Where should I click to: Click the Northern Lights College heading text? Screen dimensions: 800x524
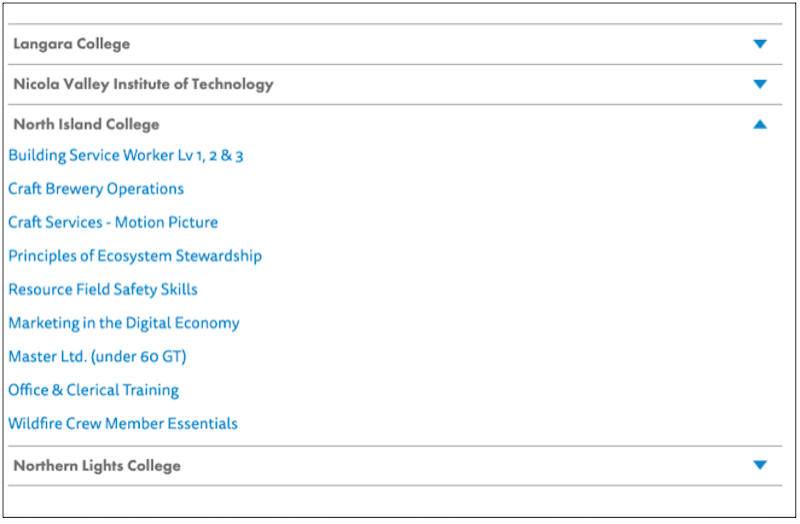tap(97, 466)
